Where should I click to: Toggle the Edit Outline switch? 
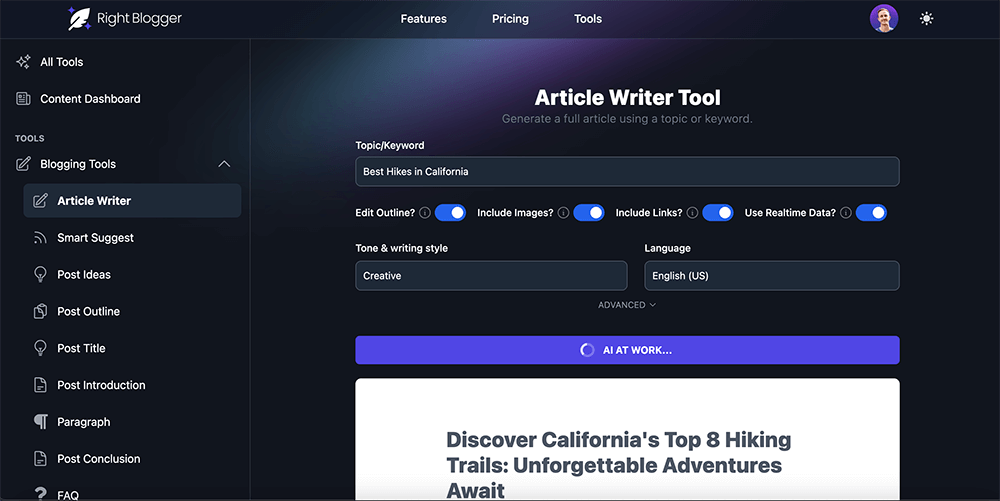(x=450, y=213)
